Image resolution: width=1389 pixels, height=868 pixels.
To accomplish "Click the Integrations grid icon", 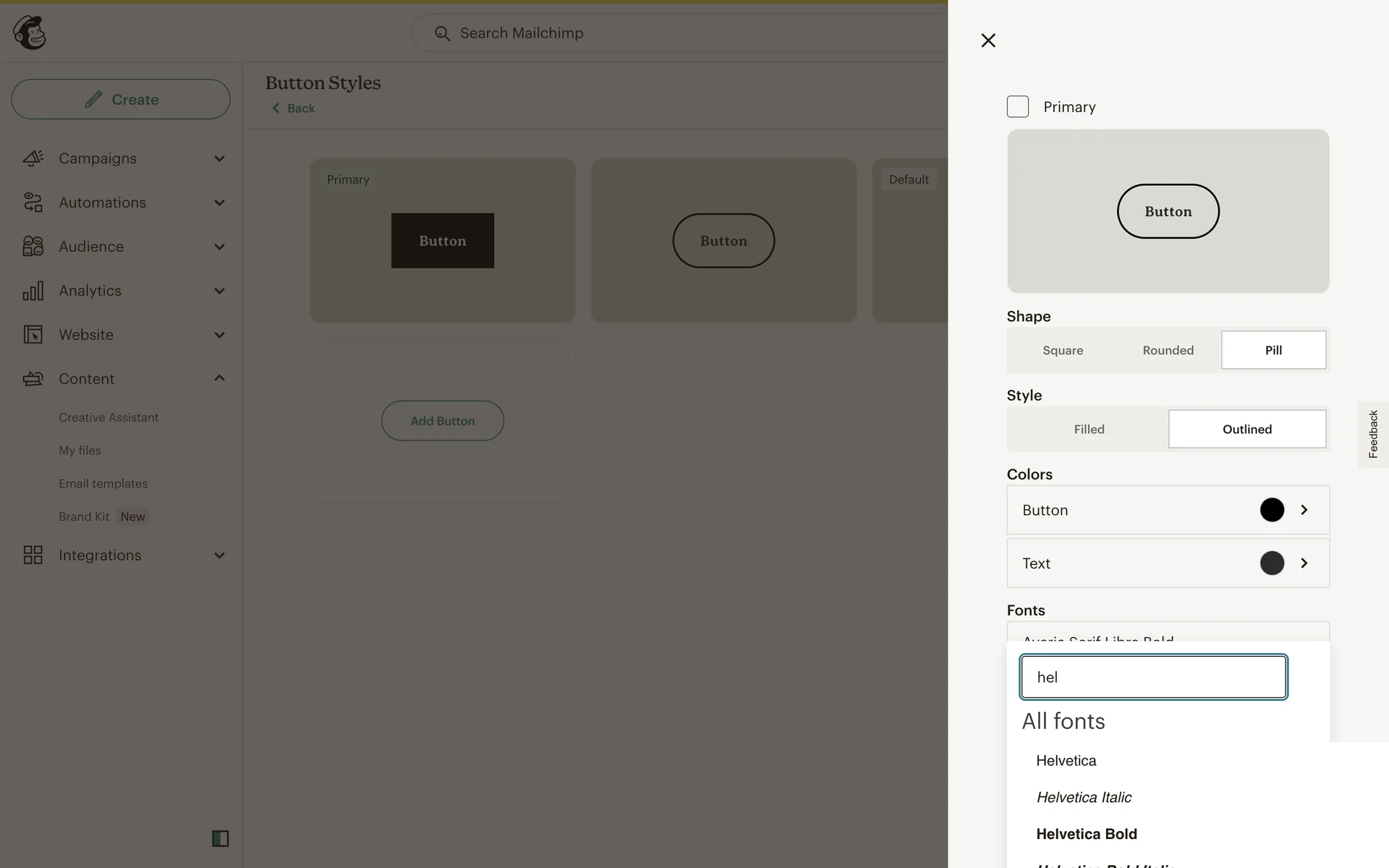I will [x=33, y=555].
